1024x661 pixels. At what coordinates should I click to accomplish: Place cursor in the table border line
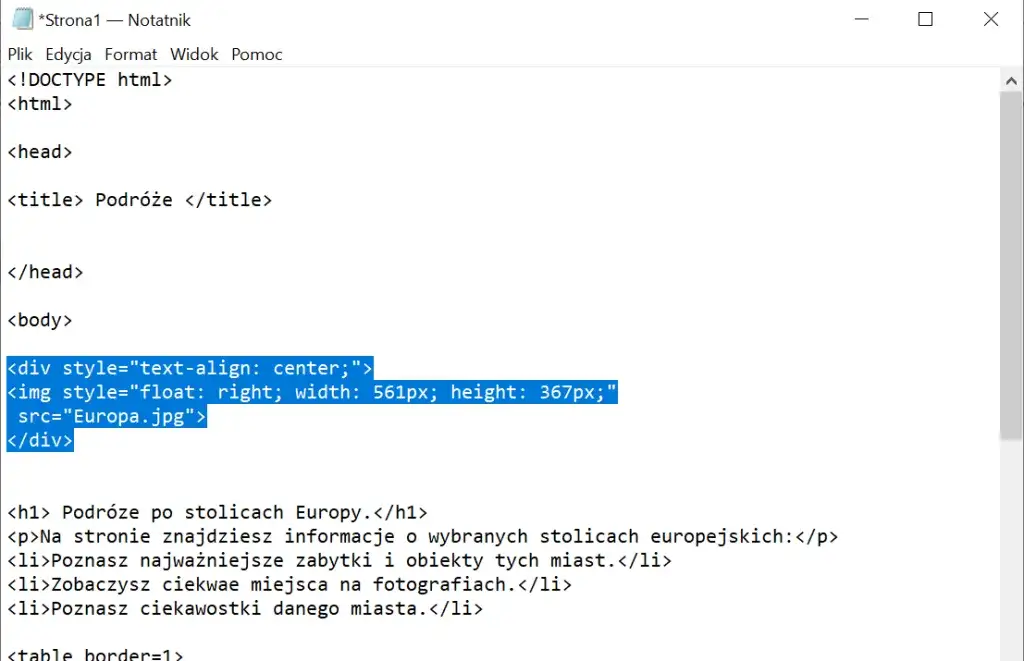click(x=90, y=653)
